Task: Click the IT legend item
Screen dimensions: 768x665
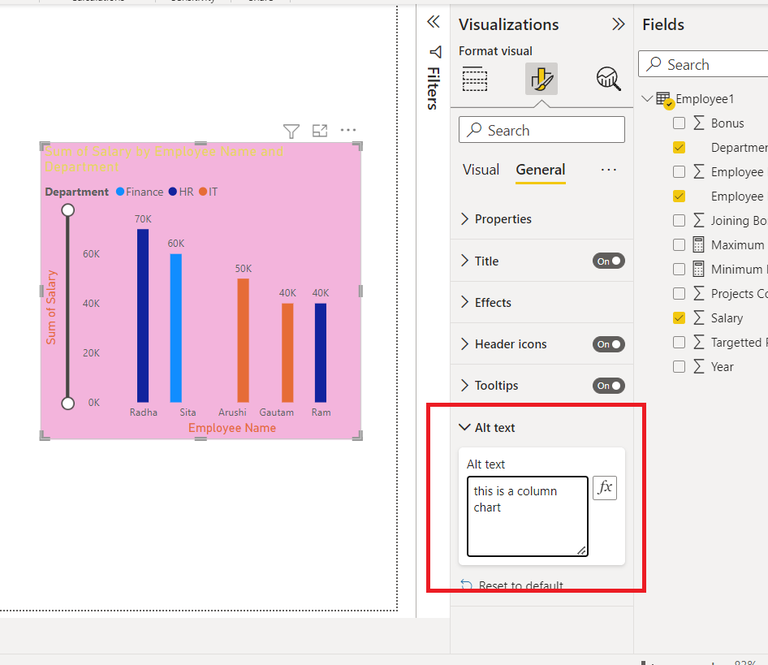Action: 208,191
